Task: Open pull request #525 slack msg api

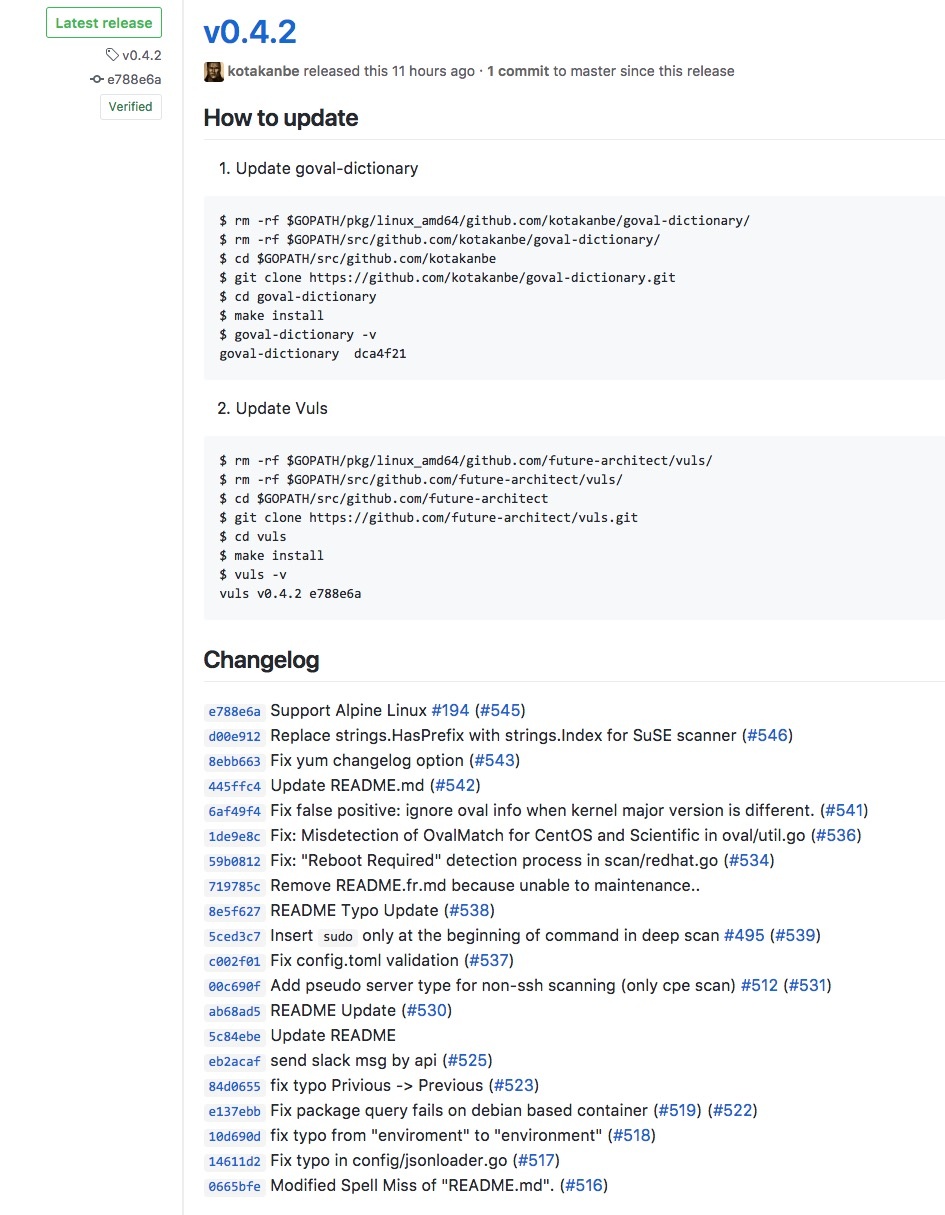Action: [469, 1060]
